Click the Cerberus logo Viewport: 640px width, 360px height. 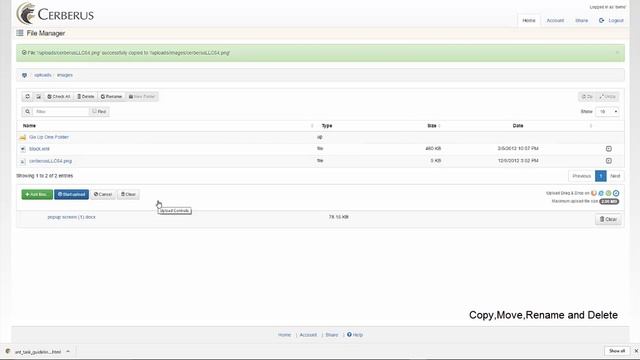coord(55,14)
